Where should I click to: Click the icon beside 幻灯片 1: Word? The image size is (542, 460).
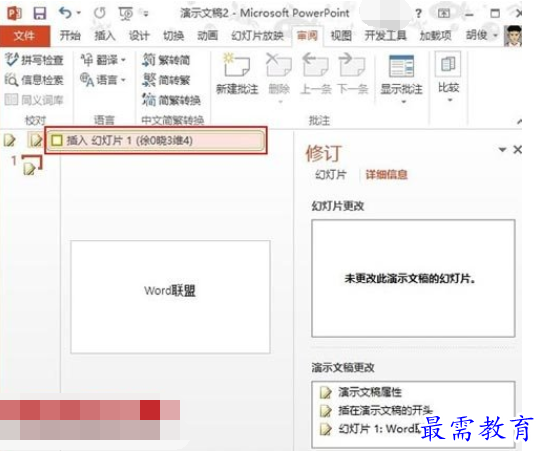[325, 429]
